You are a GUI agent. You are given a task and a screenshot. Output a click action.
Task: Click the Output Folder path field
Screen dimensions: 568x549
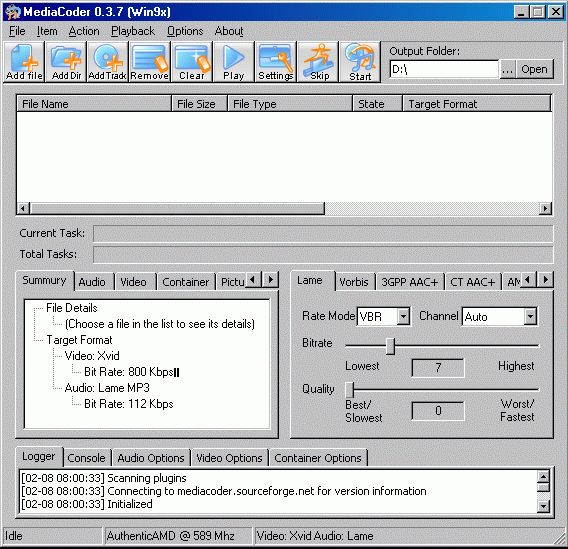[444, 69]
